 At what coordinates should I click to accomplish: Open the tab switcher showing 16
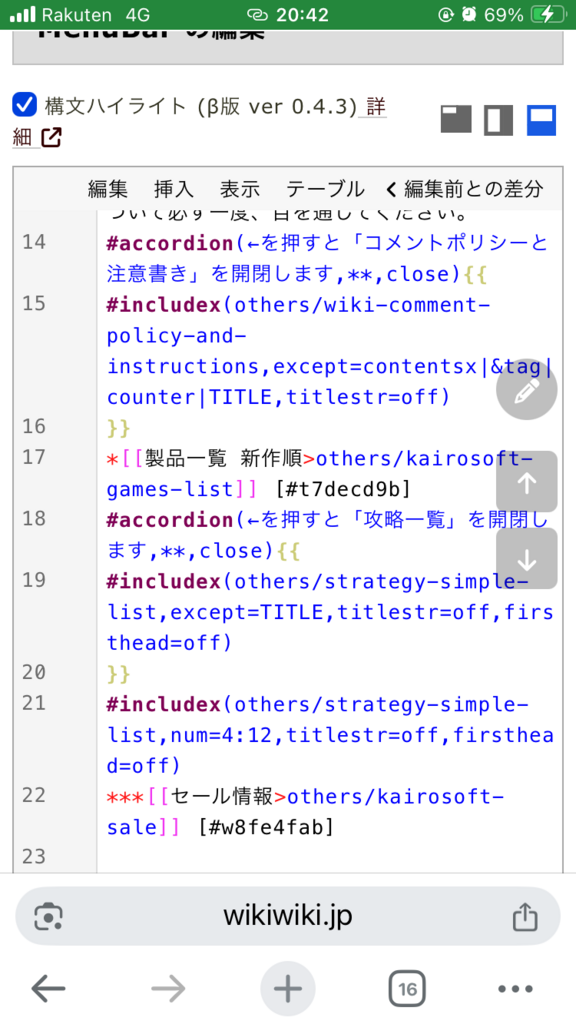[x=407, y=989]
